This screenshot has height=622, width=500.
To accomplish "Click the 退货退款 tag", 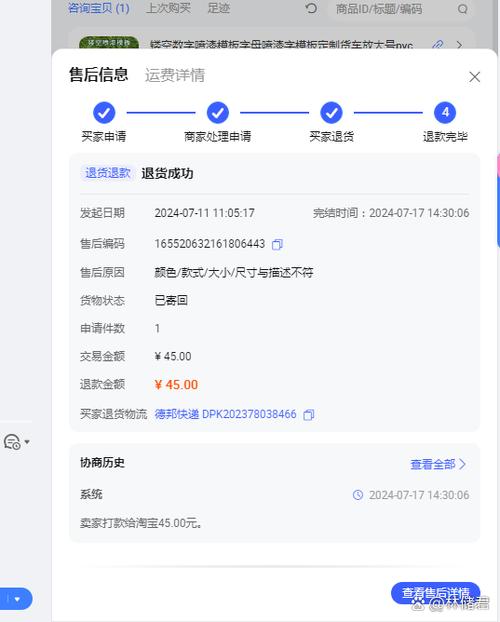I will pyautogui.click(x=108, y=173).
